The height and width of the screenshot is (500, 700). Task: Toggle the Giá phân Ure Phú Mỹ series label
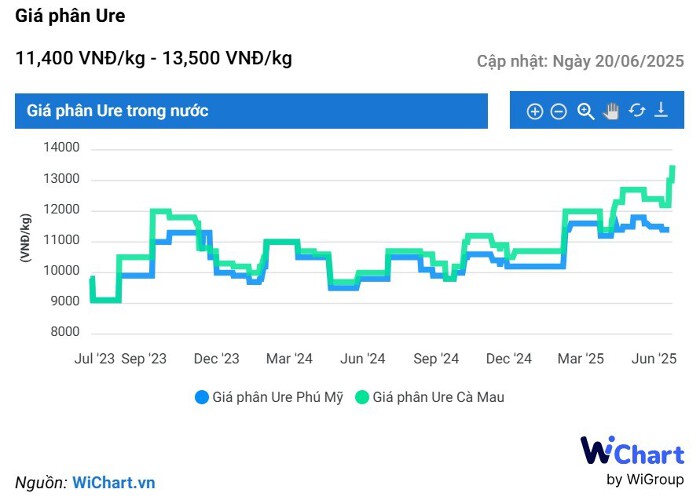[x=277, y=397]
